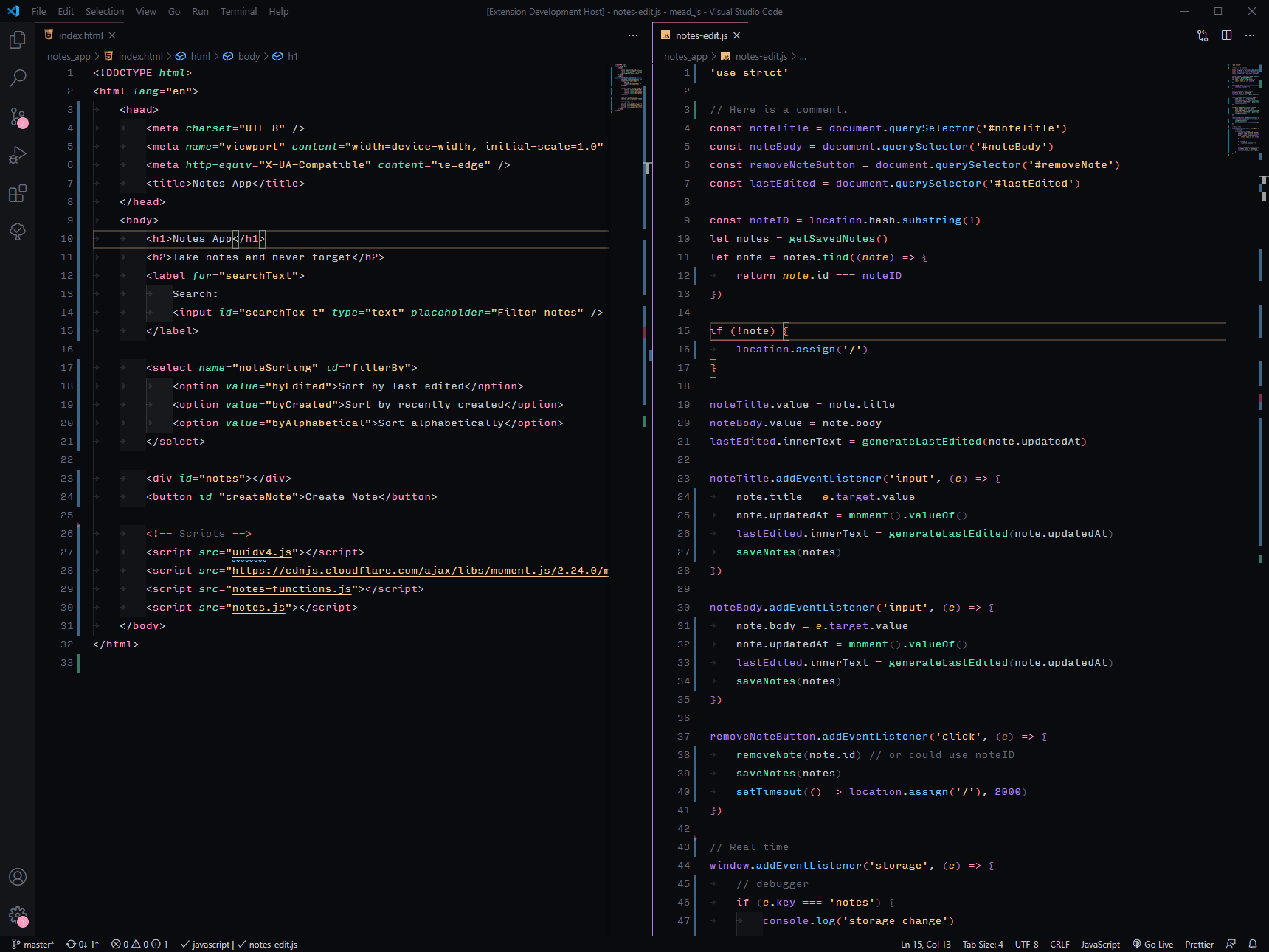The height and width of the screenshot is (952, 1269).
Task: Click the JS icon on notes-edit.js tab
Action: coord(665,35)
